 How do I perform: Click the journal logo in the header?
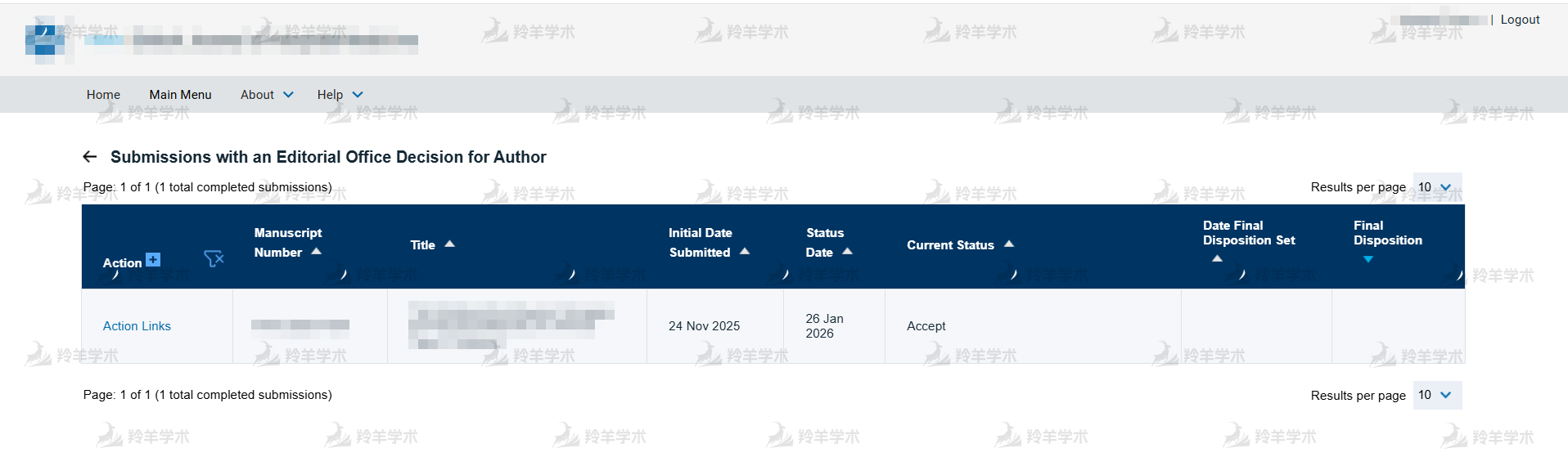coord(45,40)
